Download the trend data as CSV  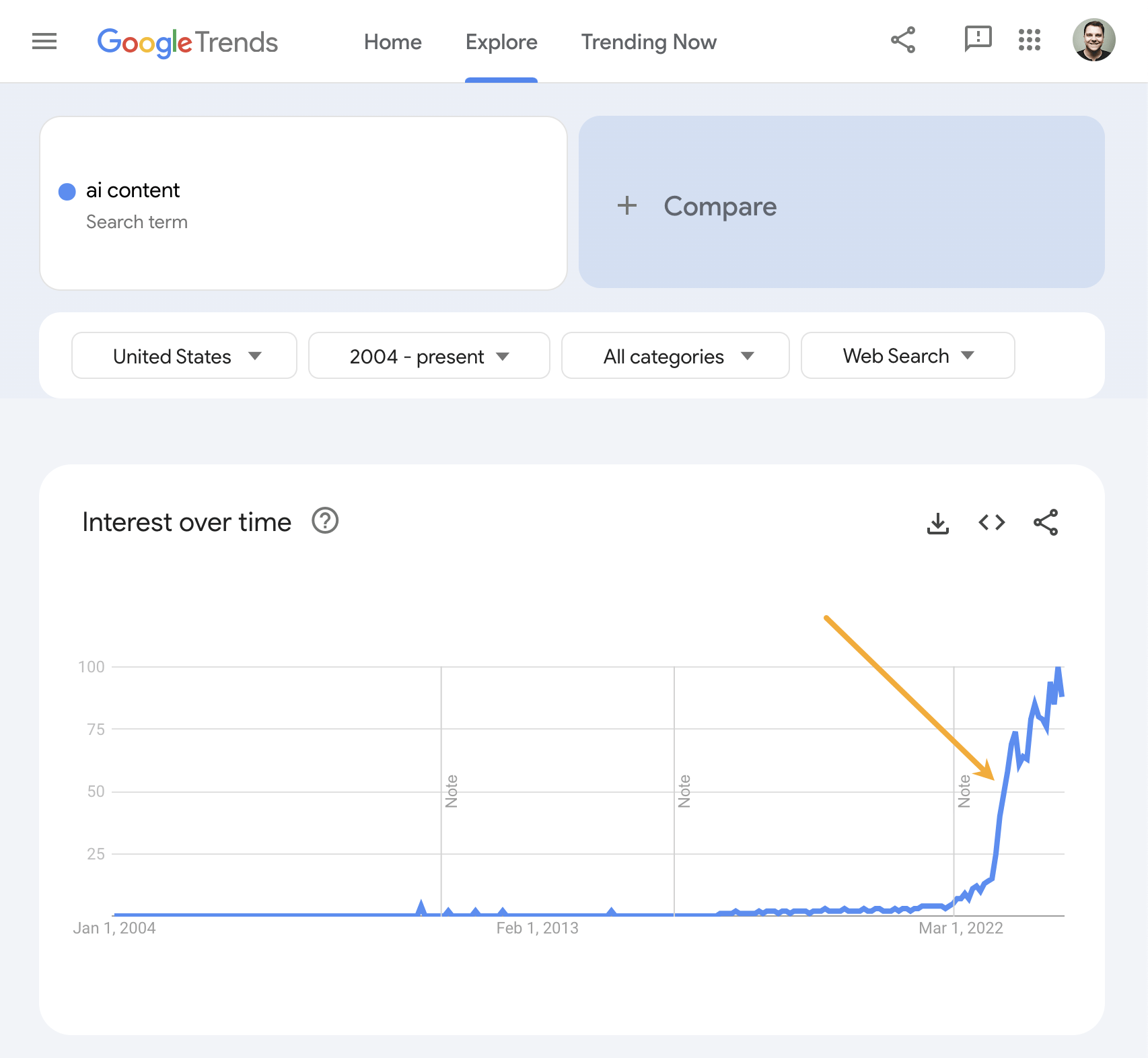(x=938, y=523)
